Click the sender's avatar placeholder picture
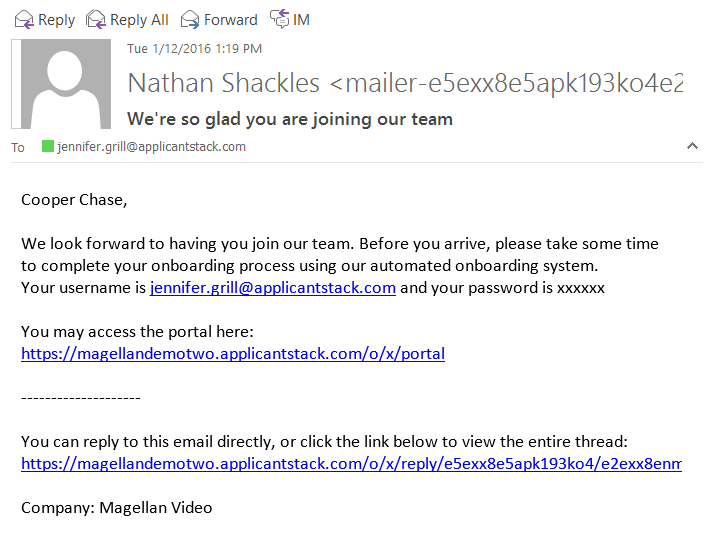This screenshot has width=708, height=537. tap(66, 85)
